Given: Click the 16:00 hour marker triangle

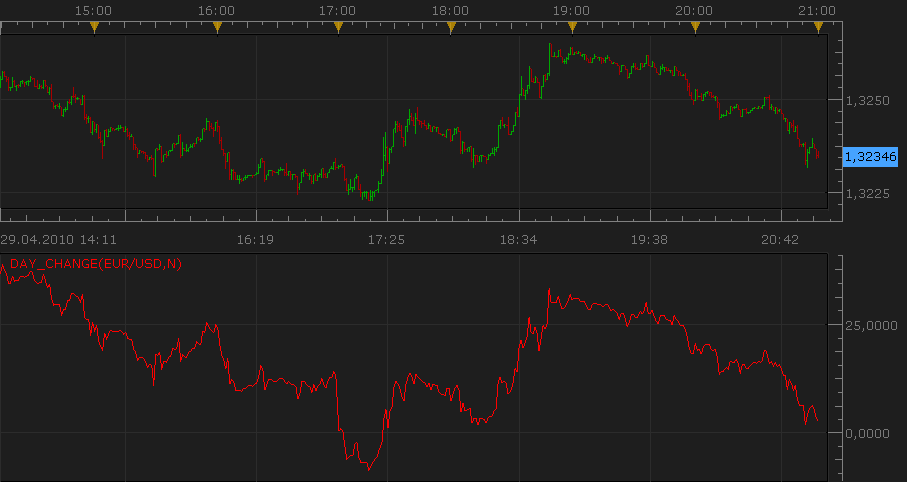Looking at the screenshot, I should point(217,27).
